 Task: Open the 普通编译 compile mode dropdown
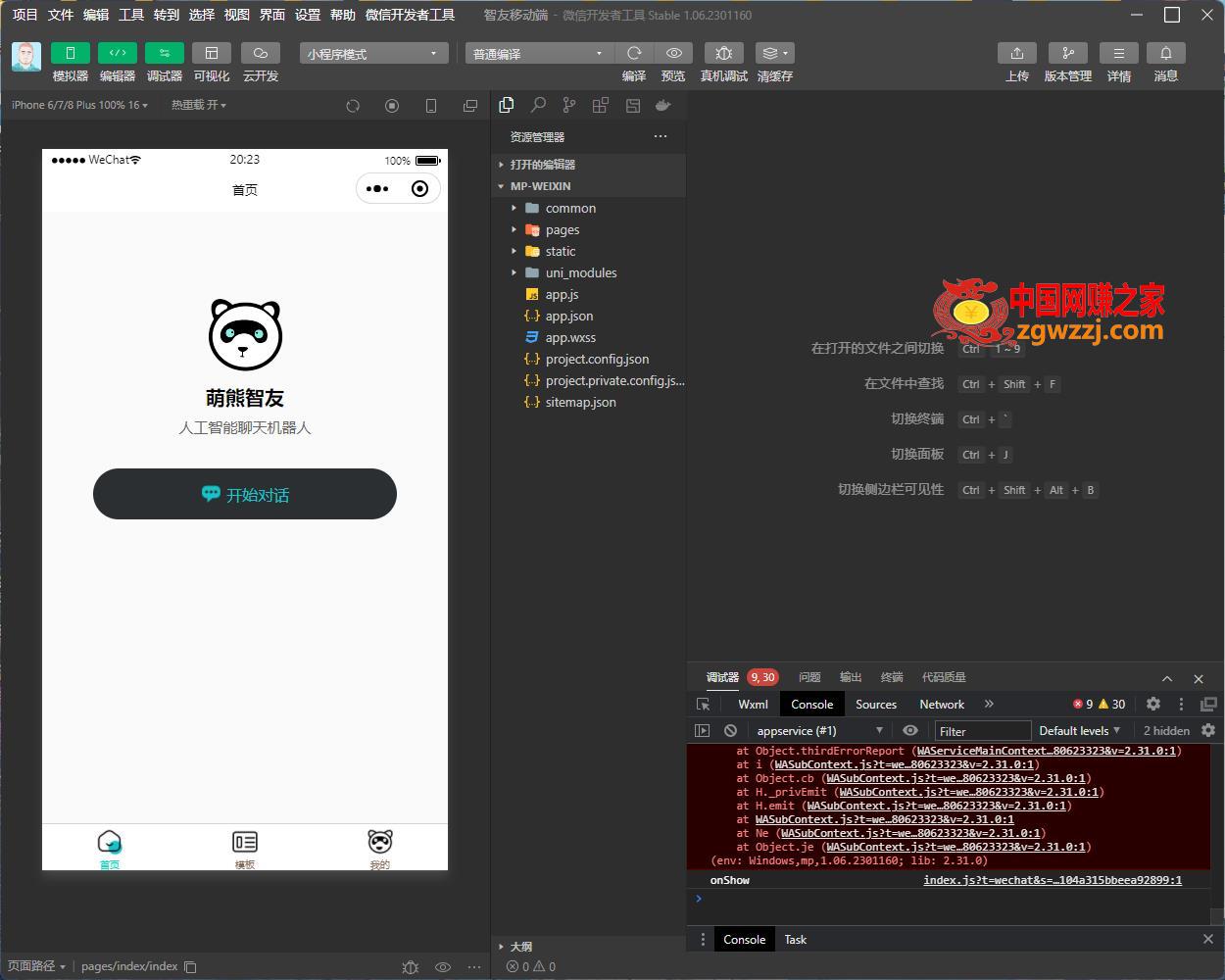539,54
